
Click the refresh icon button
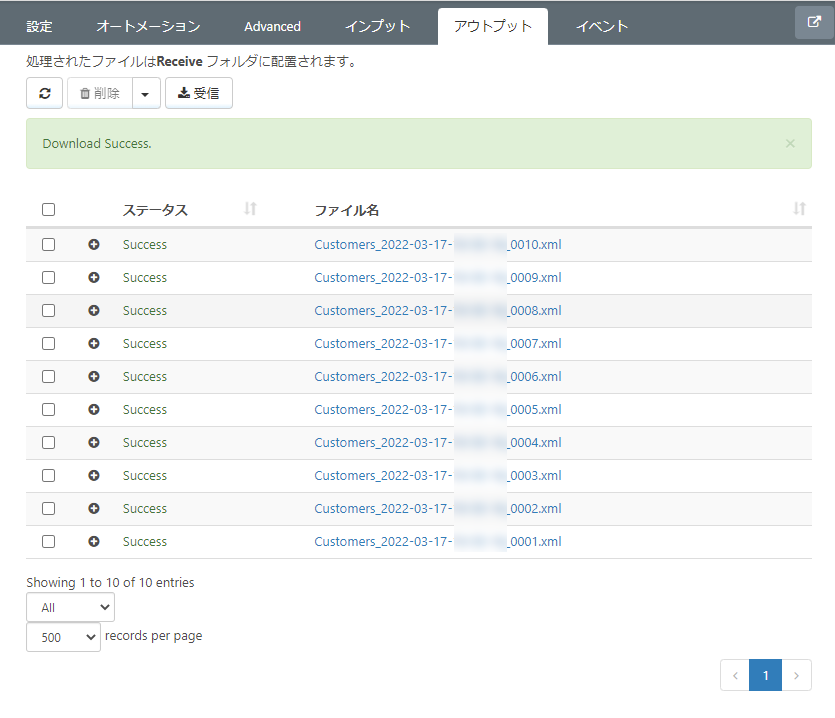click(x=45, y=93)
